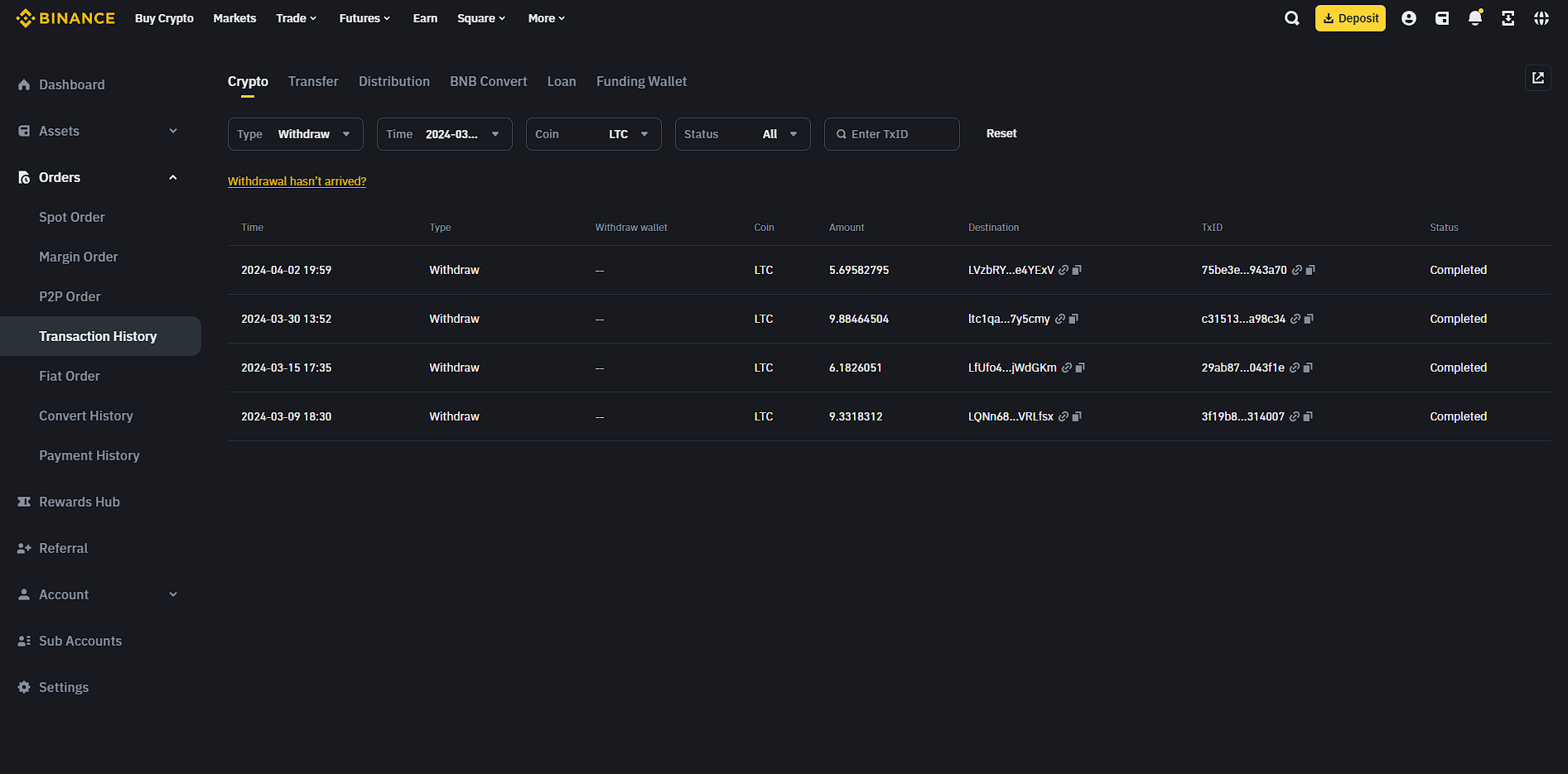Click the Enter TxID search field
This screenshot has width=1568, height=774.
pyautogui.click(x=892, y=134)
